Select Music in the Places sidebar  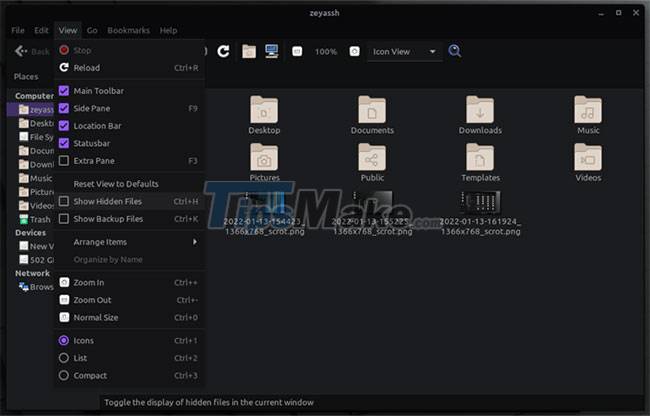36,178
